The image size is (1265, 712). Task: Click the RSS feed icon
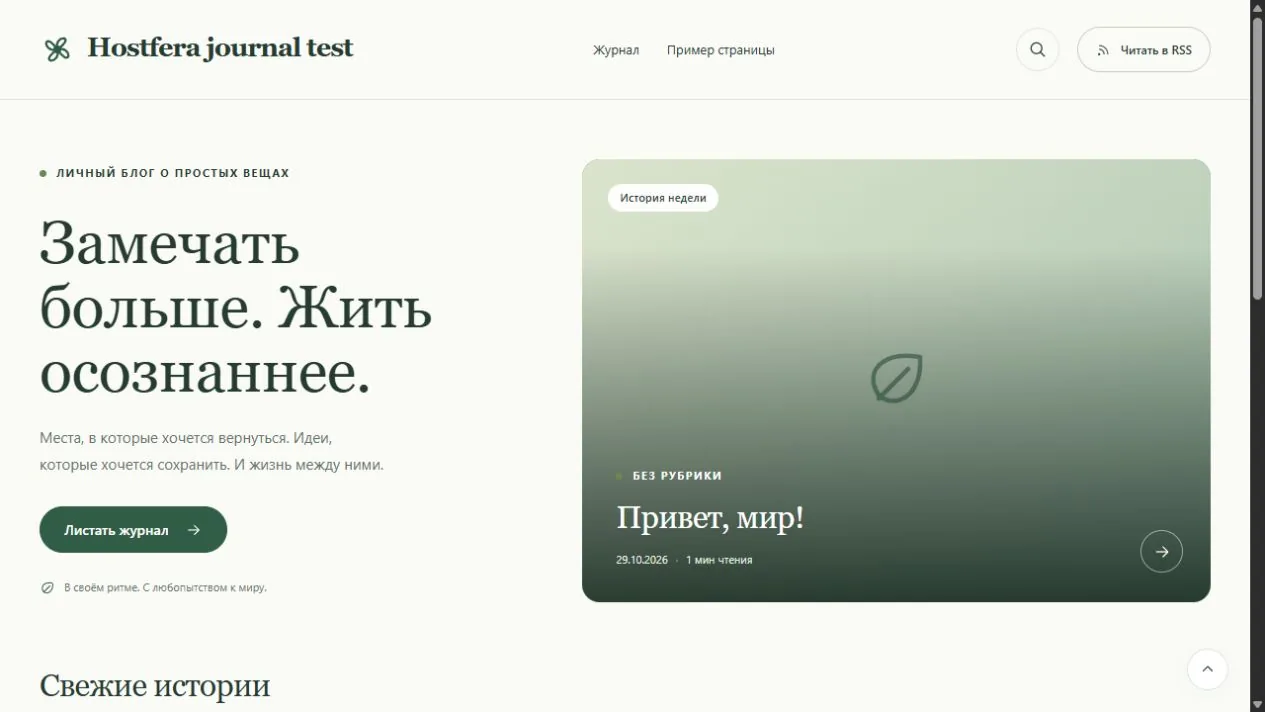[1103, 50]
